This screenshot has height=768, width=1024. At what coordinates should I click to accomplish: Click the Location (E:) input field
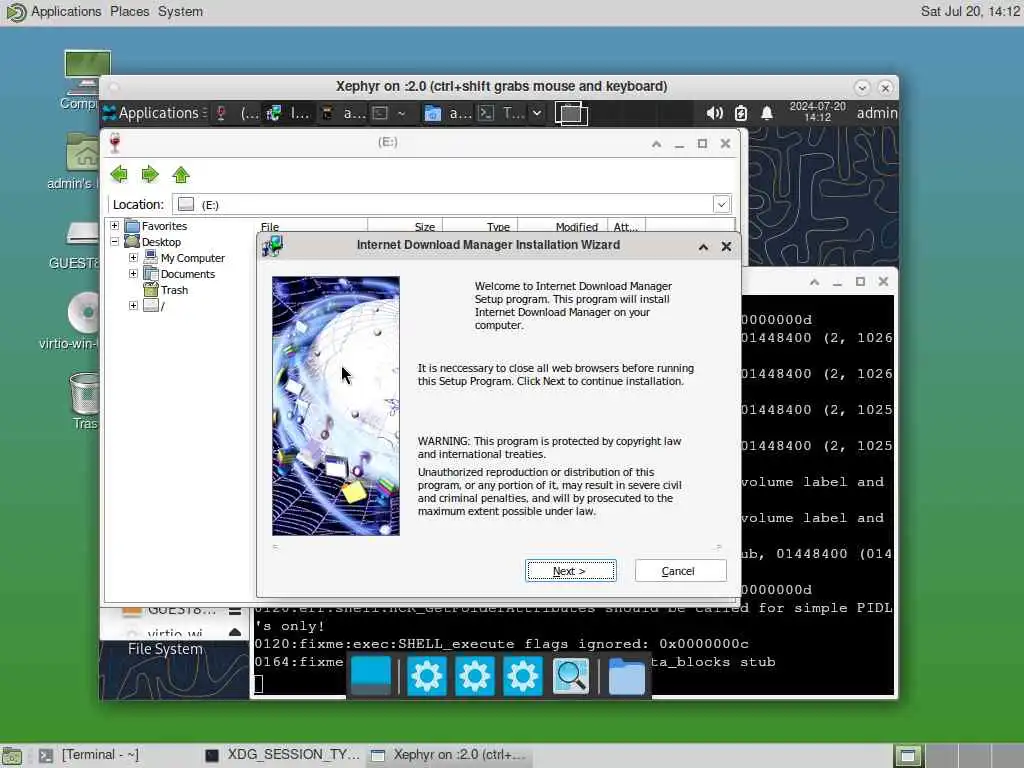click(451, 204)
